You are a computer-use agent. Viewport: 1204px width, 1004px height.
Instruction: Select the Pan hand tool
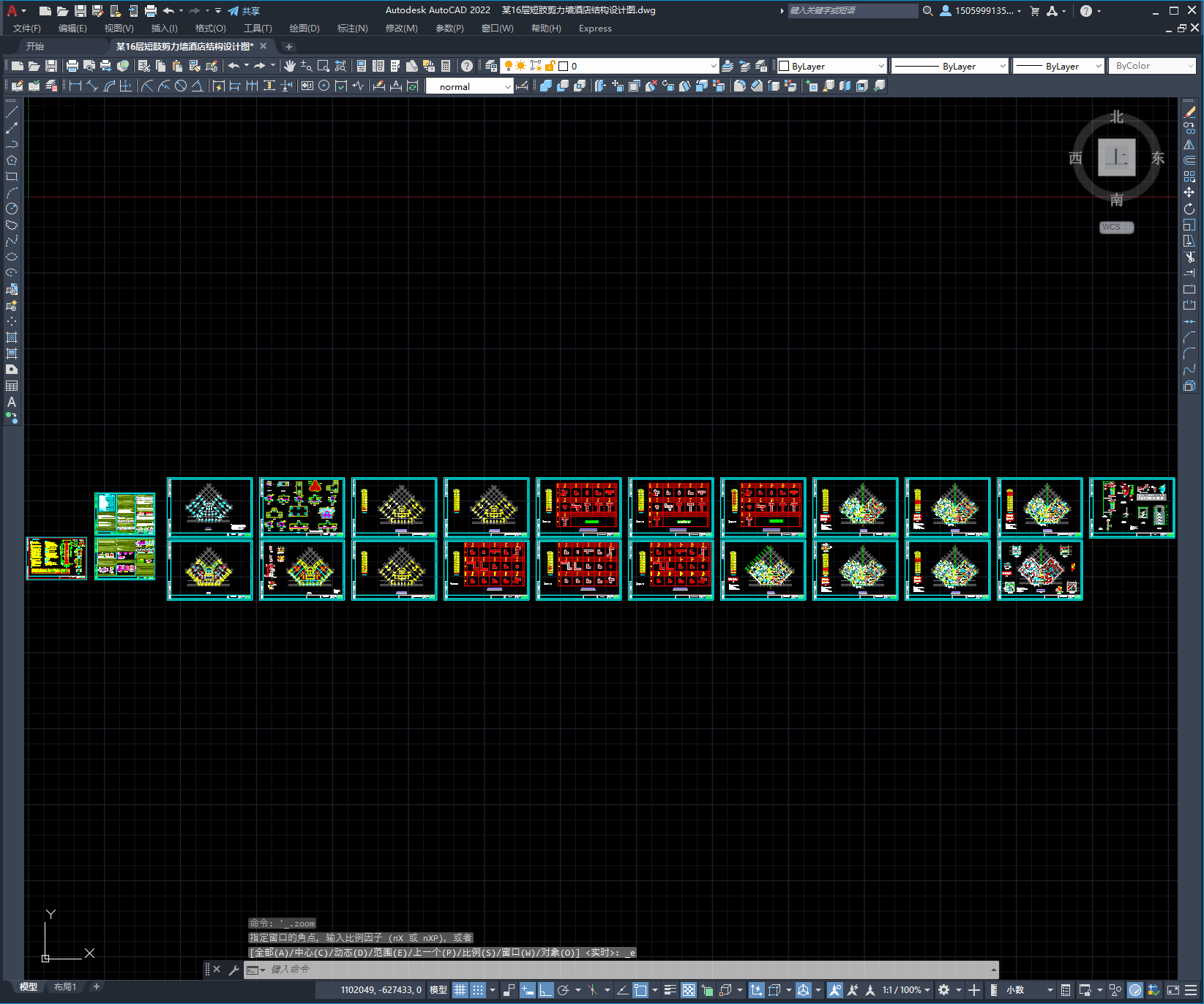coord(290,66)
